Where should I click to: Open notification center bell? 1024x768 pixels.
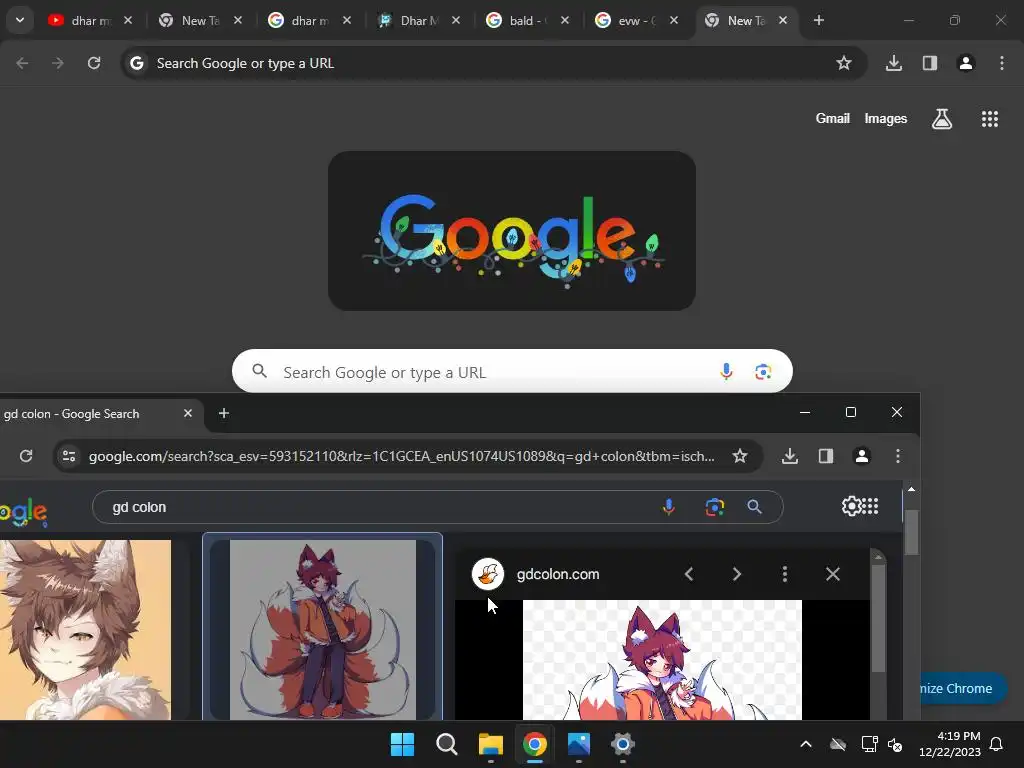point(997,744)
